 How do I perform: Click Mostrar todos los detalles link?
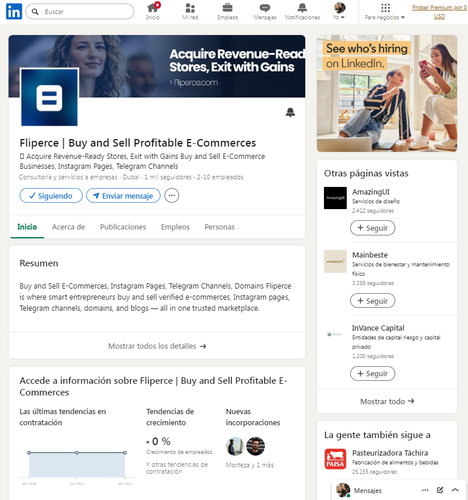tap(157, 346)
